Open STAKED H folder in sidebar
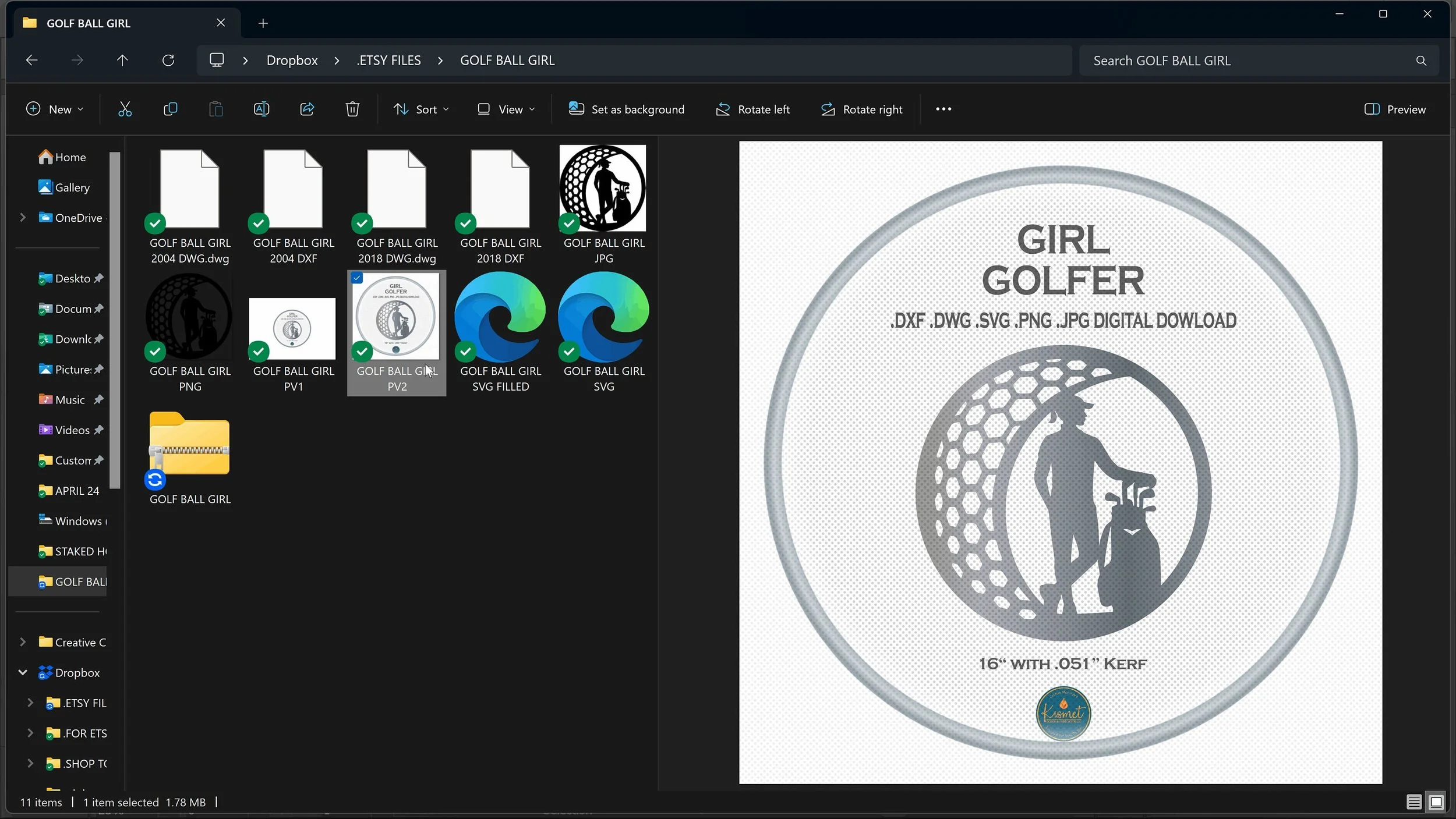Viewport: 1456px width, 819px height. pos(72,551)
